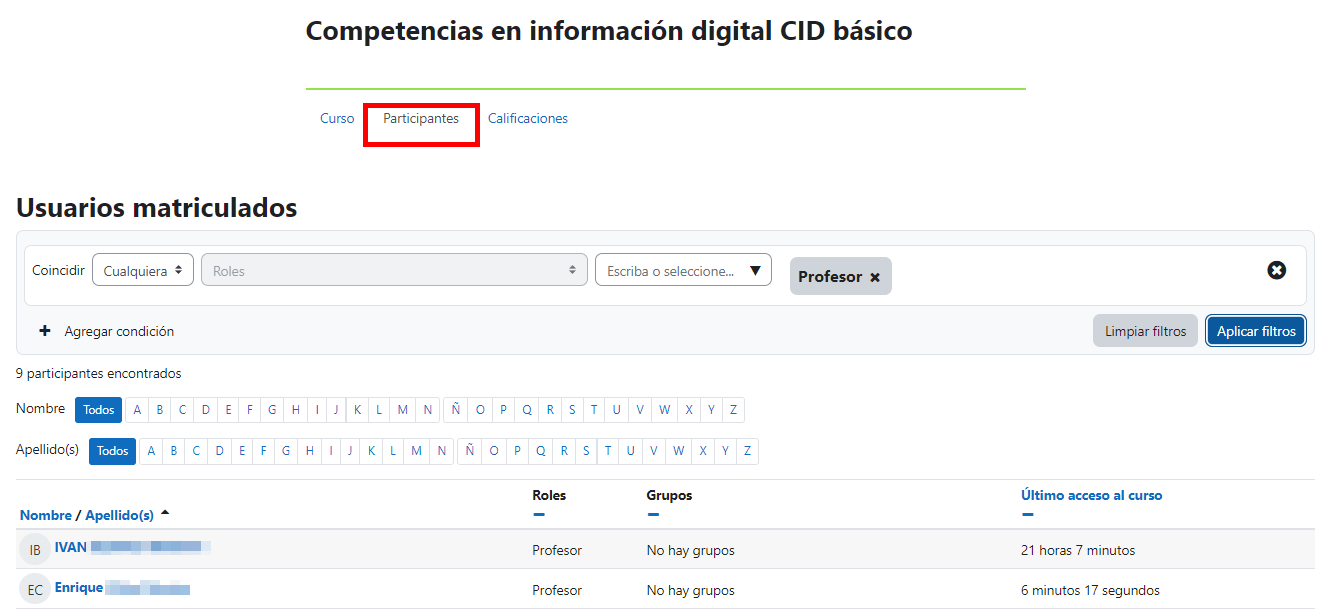Sort by Último acceso al curso
Image resolution: width=1322 pixels, height=609 pixels.
[x=1091, y=495]
